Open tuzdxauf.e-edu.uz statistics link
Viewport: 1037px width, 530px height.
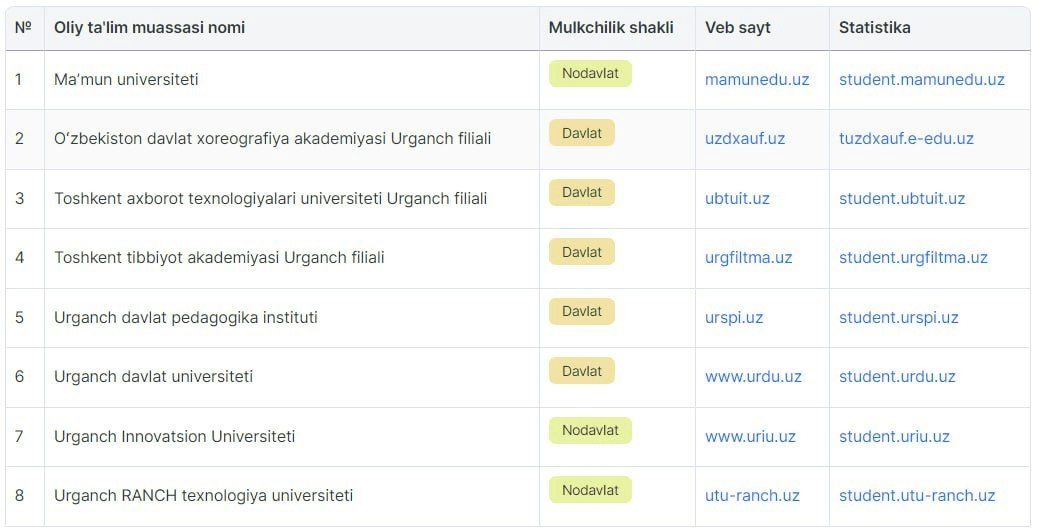tap(906, 138)
